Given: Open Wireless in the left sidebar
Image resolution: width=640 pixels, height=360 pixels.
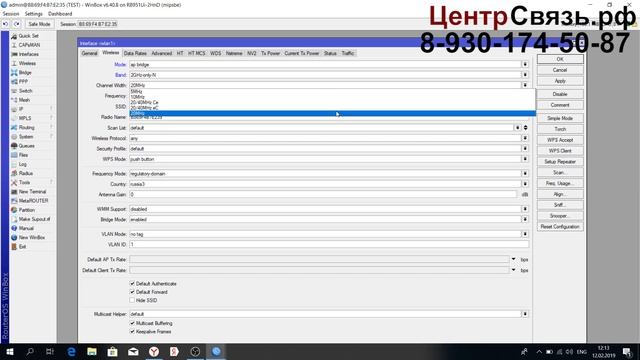Looking at the screenshot, I should [x=27, y=63].
